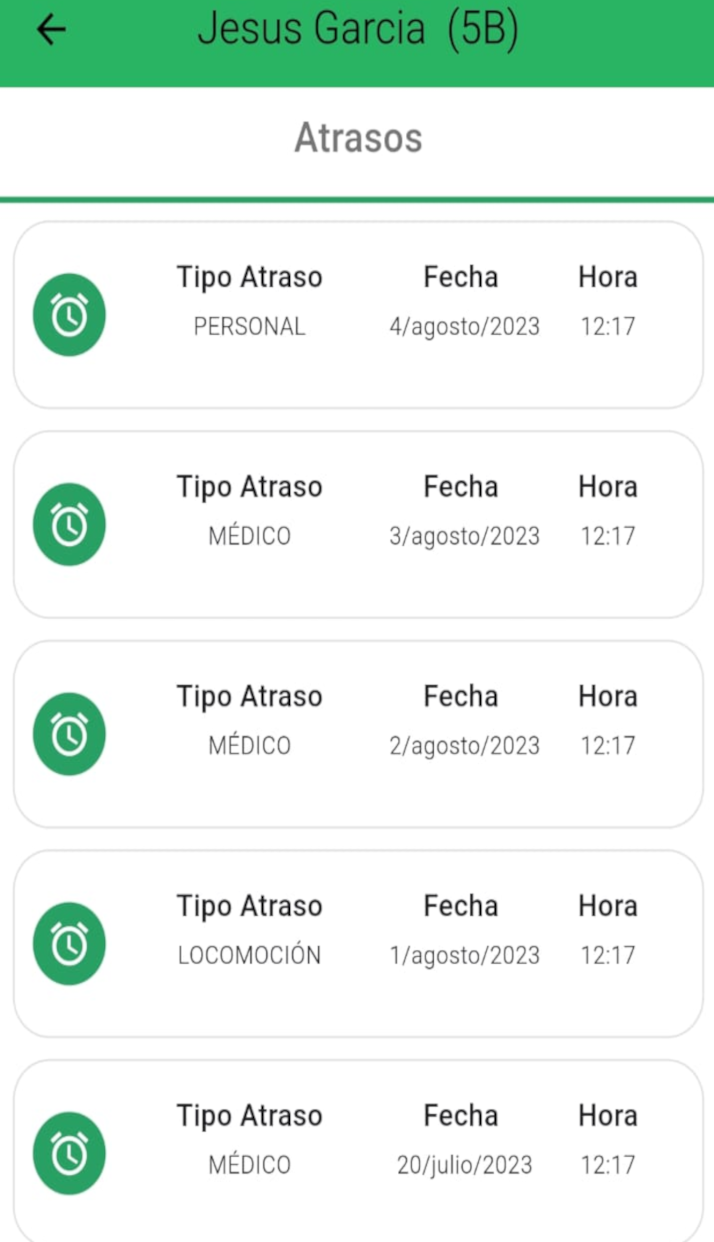Image resolution: width=714 pixels, height=1242 pixels.
Task: Click the Fecha label above 2/agosto/2023
Action: [x=461, y=696]
